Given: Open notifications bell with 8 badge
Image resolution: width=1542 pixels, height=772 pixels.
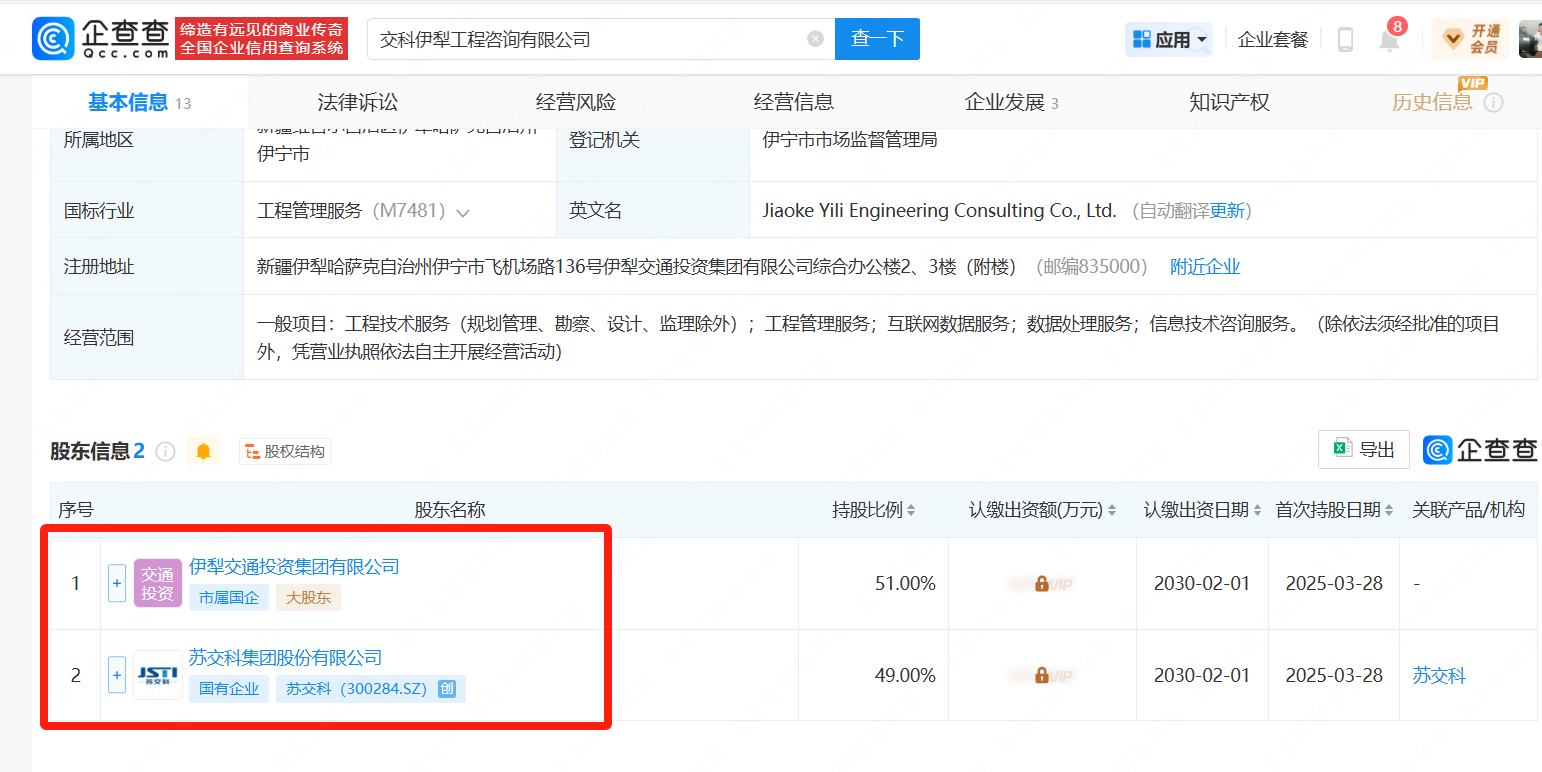Looking at the screenshot, I should 1390,38.
